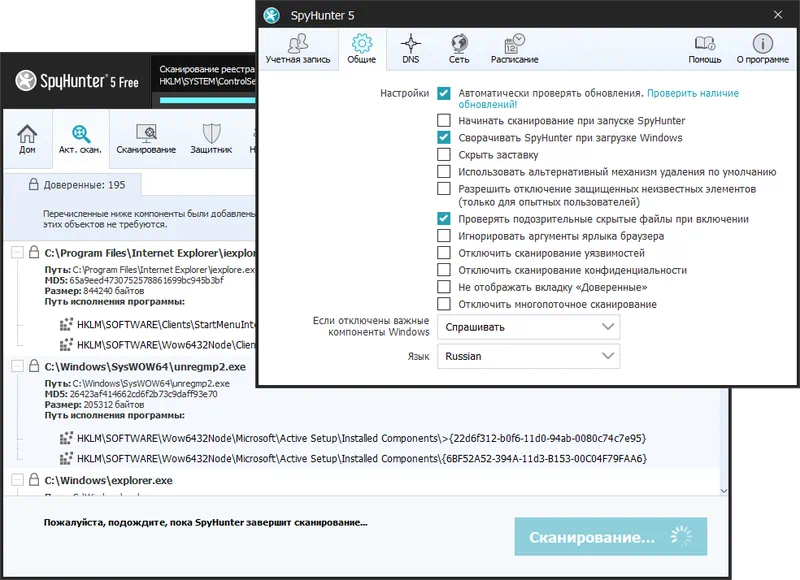Enable Отключить сканирование уязвимостей checkbox

[x=444, y=253]
